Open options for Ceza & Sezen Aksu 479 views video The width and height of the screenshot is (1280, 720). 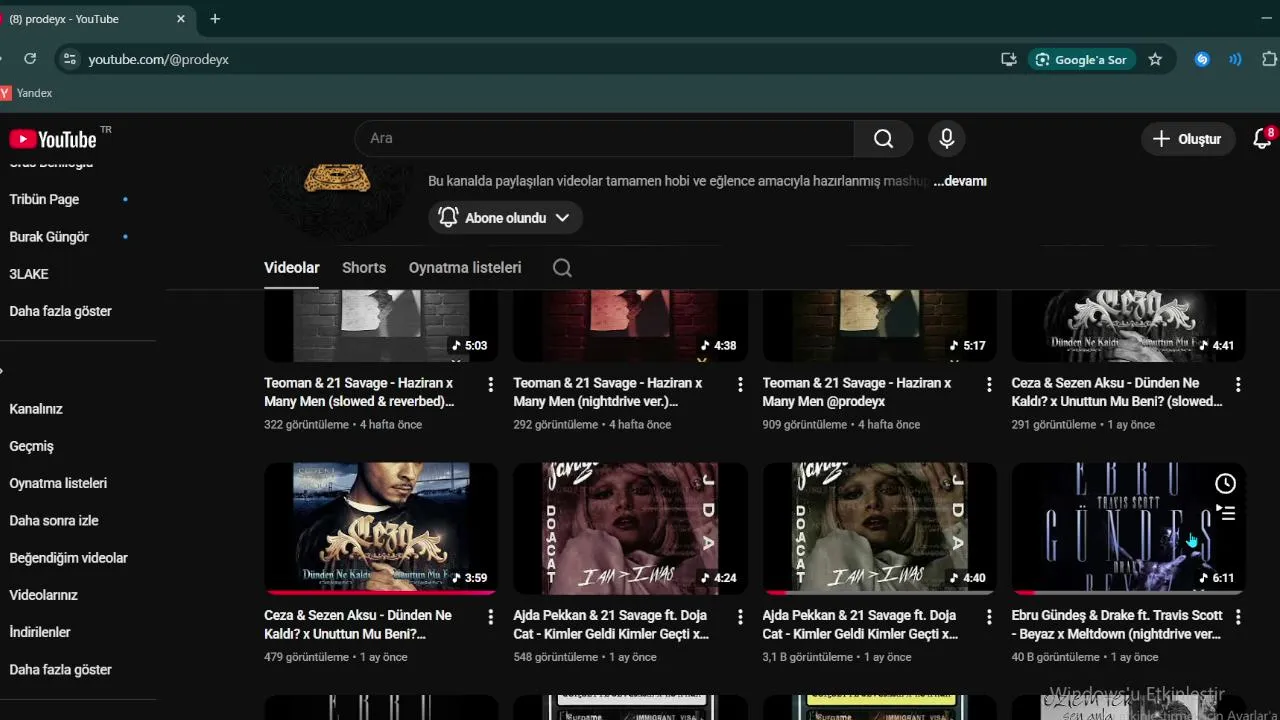tap(490, 617)
